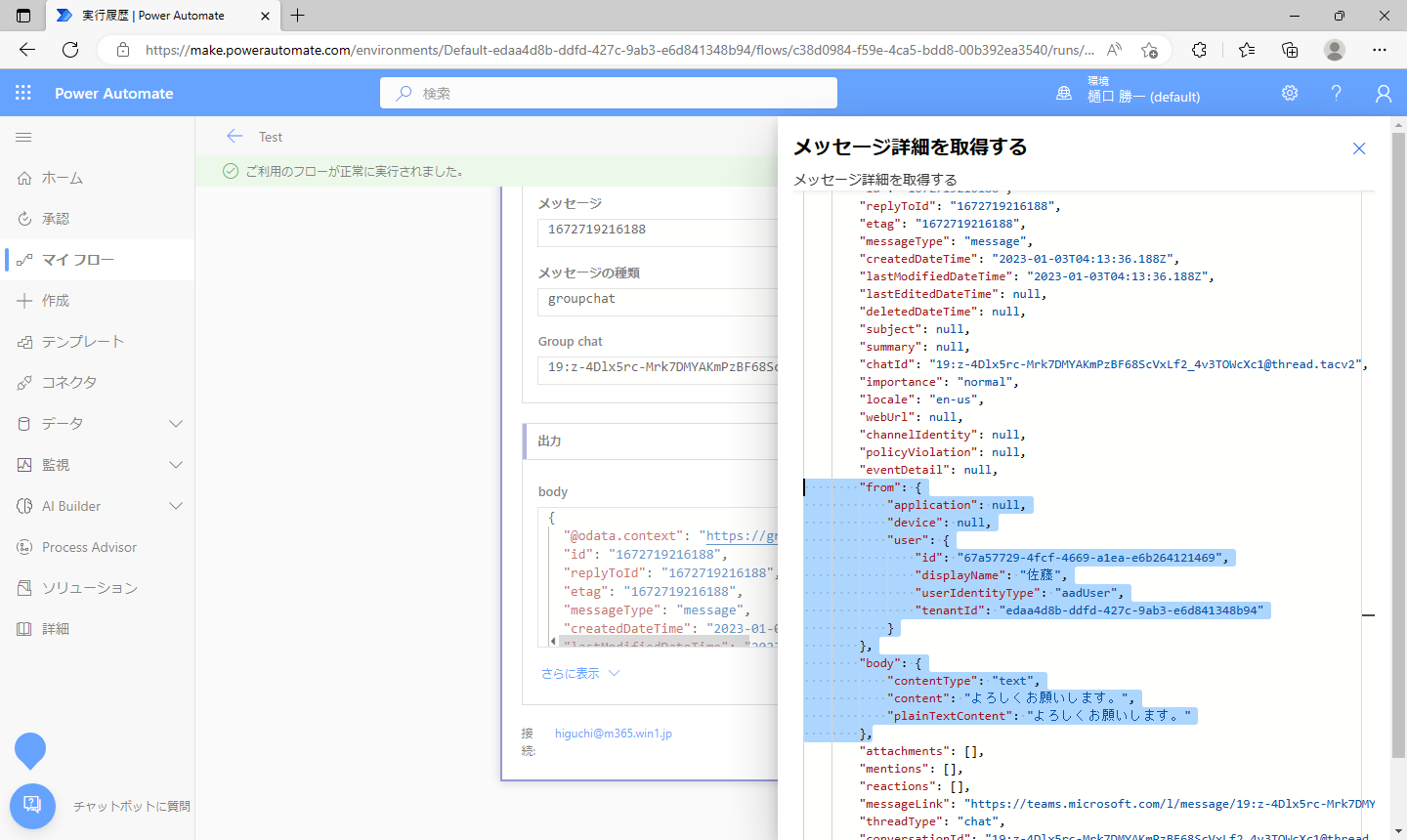The image size is (1407, 840).
Task: Click the browser address bar URL
Action: 619,50
